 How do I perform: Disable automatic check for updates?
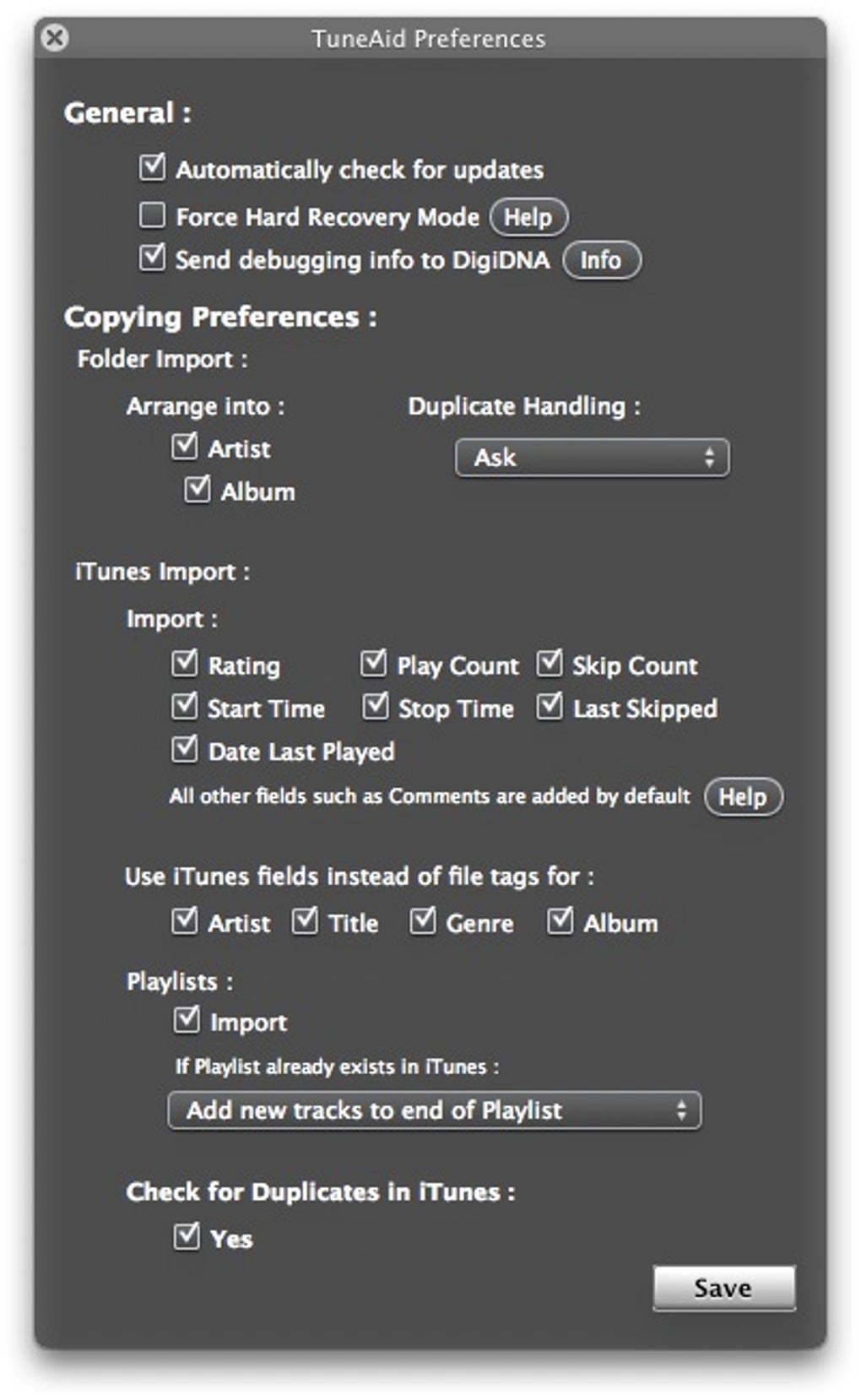click(x=153, y=167)
